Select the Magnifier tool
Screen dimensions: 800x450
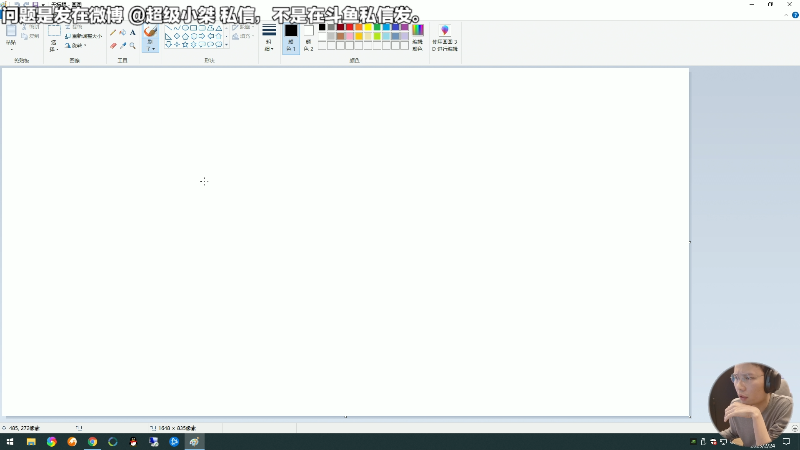(133, 45)
